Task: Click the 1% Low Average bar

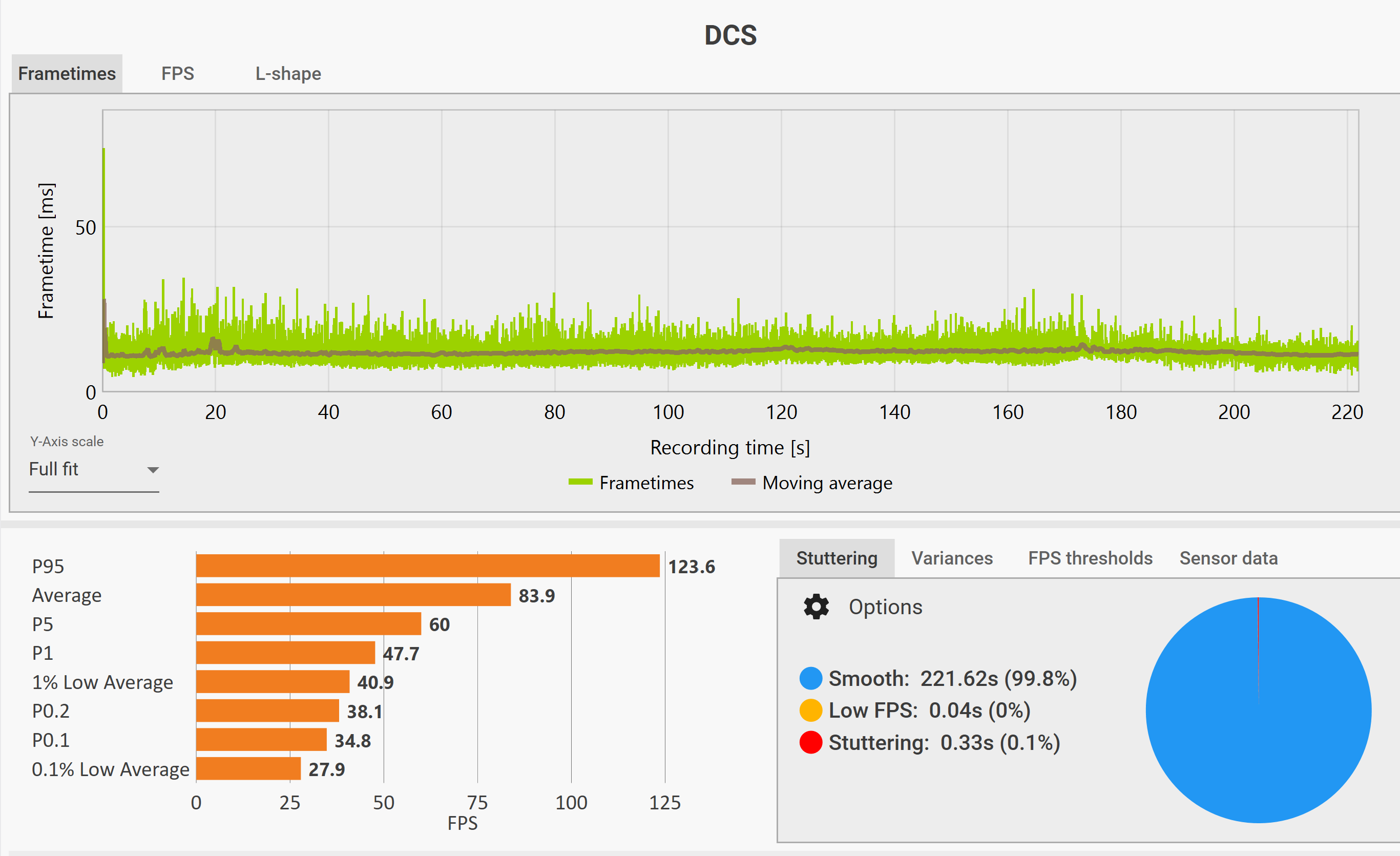Action: (x=273, y=682)
